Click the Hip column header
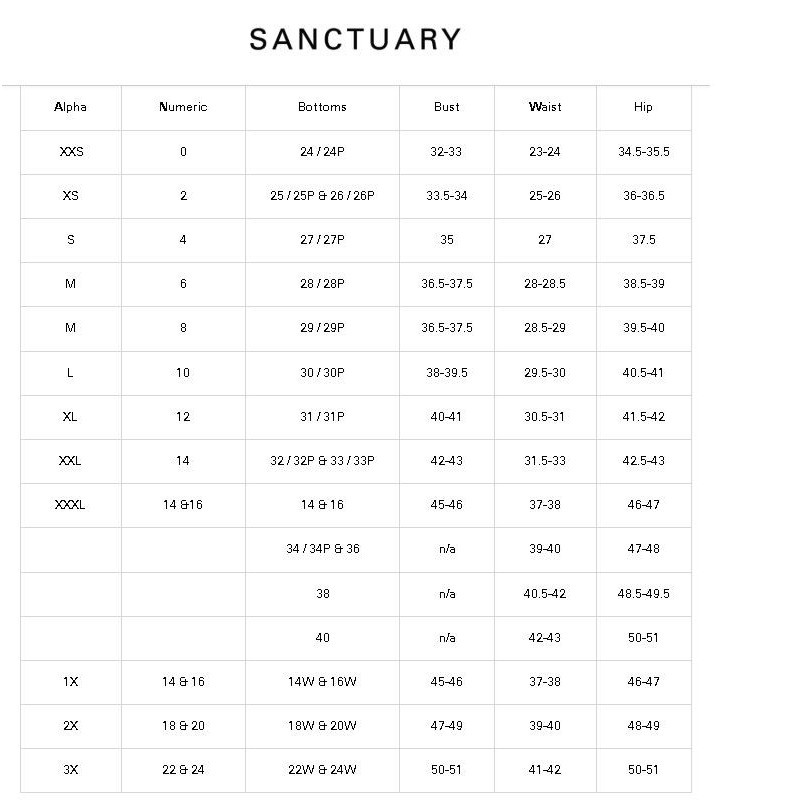Viewport: 806px width, 806px height. [643, 107]
